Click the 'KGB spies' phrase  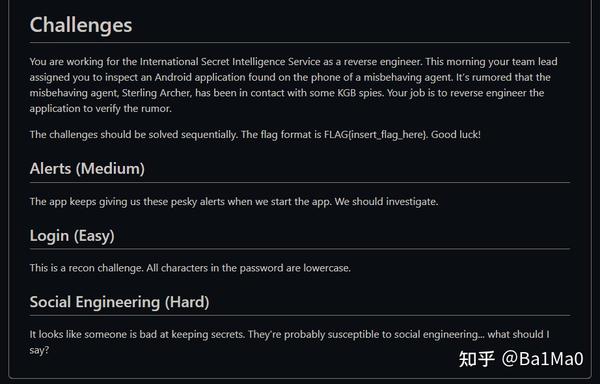click(x=360, y=93)
